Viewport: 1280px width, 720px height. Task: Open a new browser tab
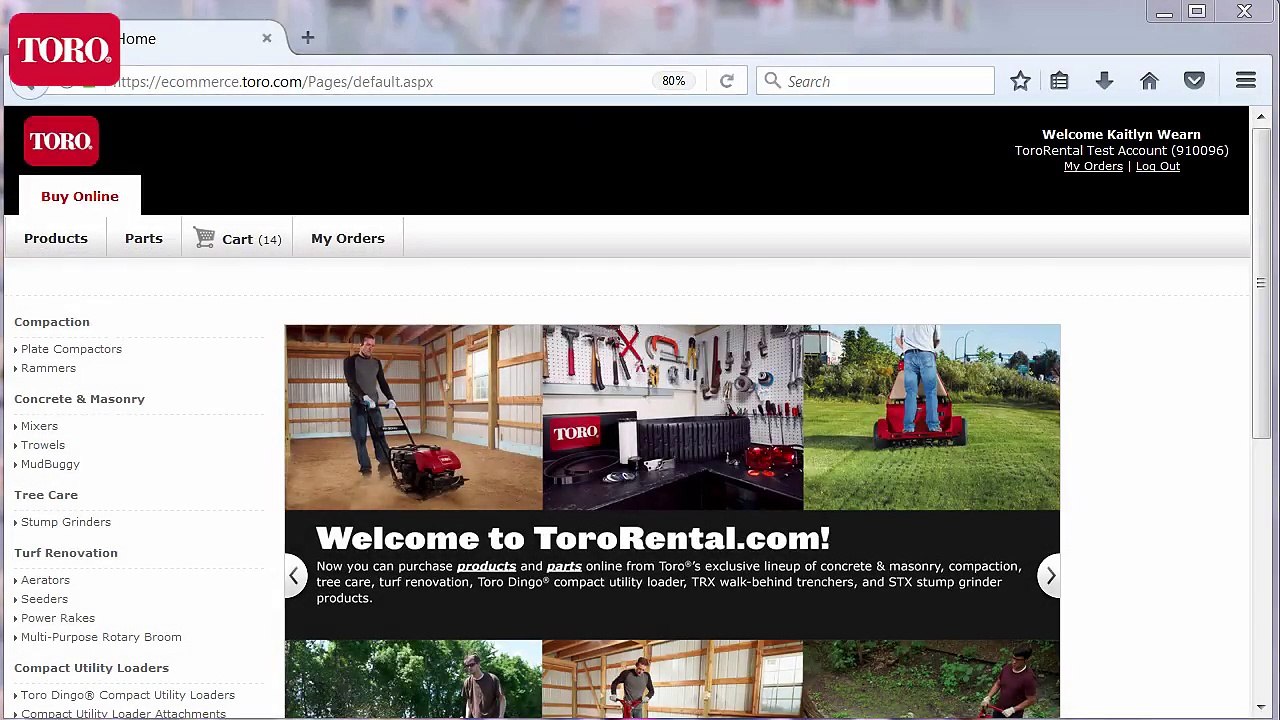coord(308,38)
